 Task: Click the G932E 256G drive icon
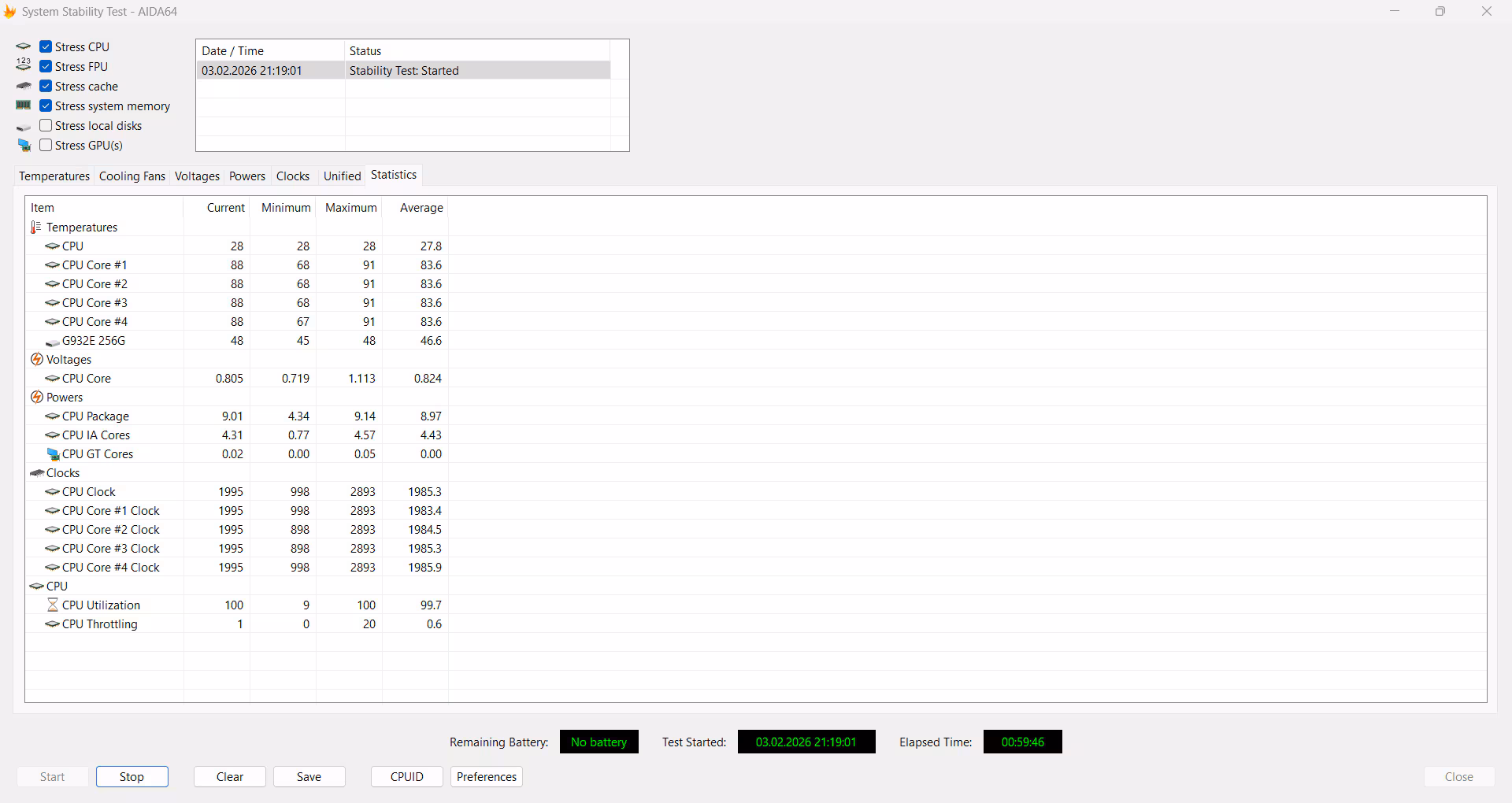point(53,342)
